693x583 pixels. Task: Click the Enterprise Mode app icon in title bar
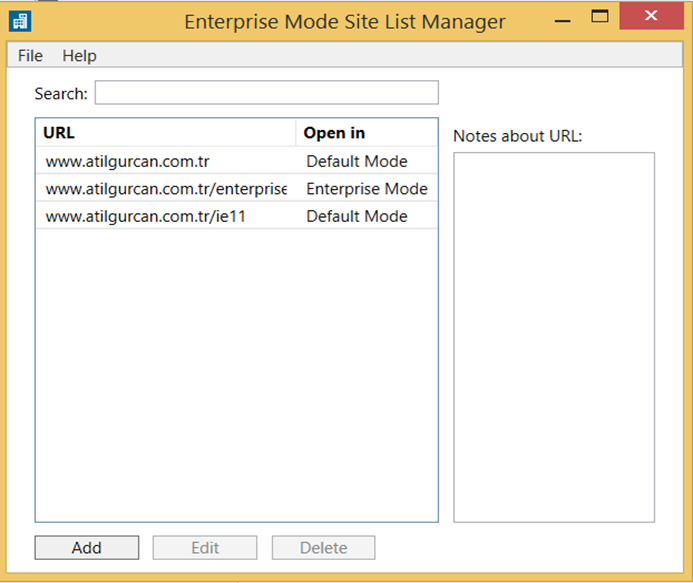tap(20, 21)
